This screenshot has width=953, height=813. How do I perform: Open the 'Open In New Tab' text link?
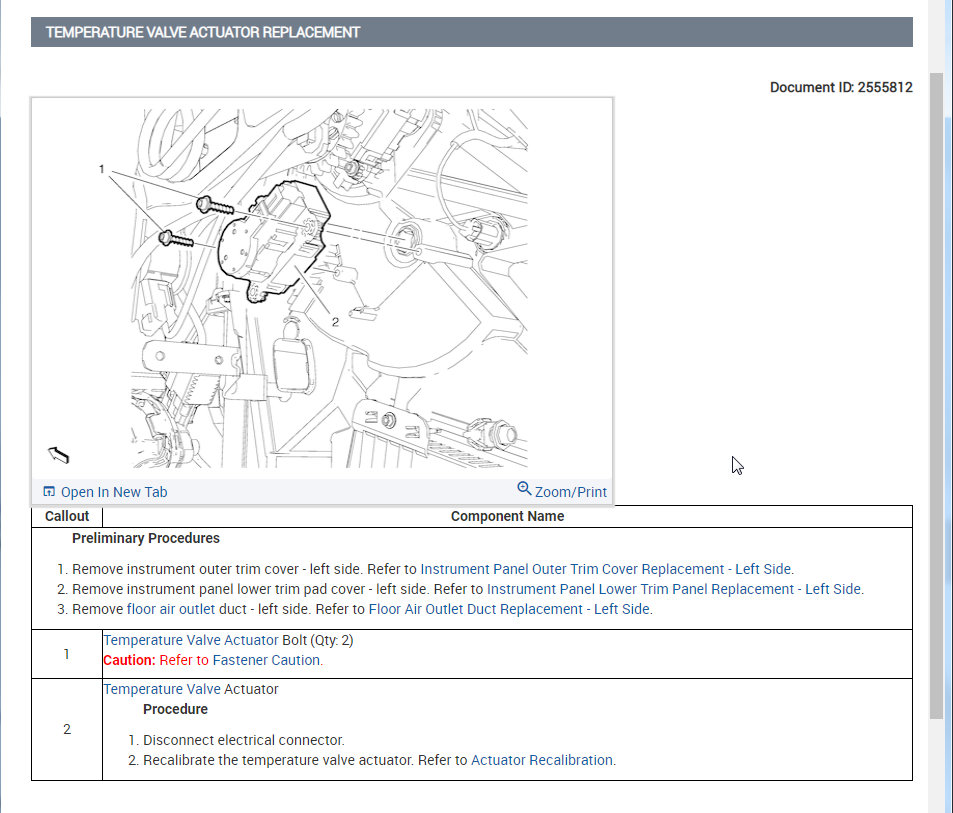(114, 492)
